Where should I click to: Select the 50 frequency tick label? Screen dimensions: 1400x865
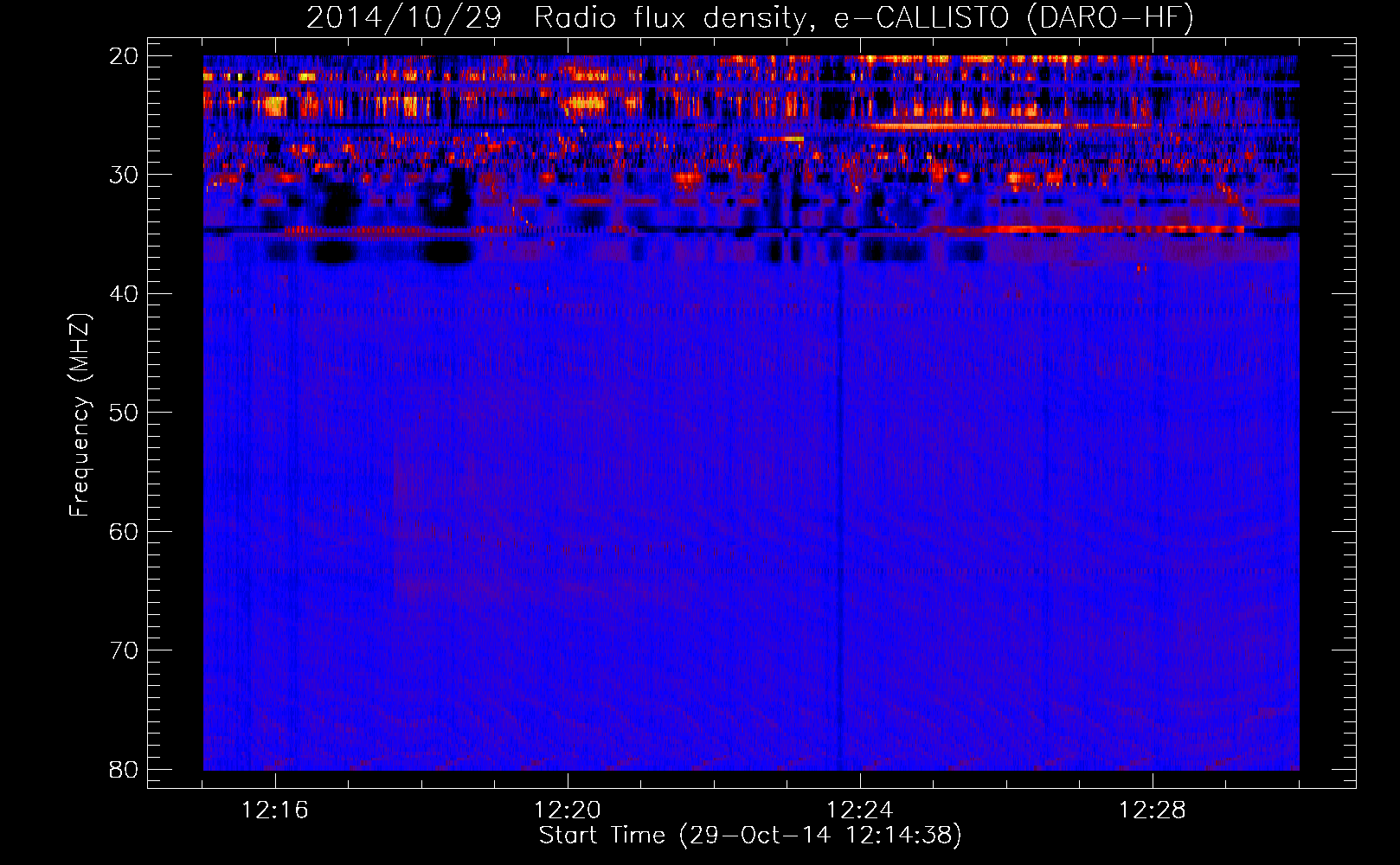[124, 413]
